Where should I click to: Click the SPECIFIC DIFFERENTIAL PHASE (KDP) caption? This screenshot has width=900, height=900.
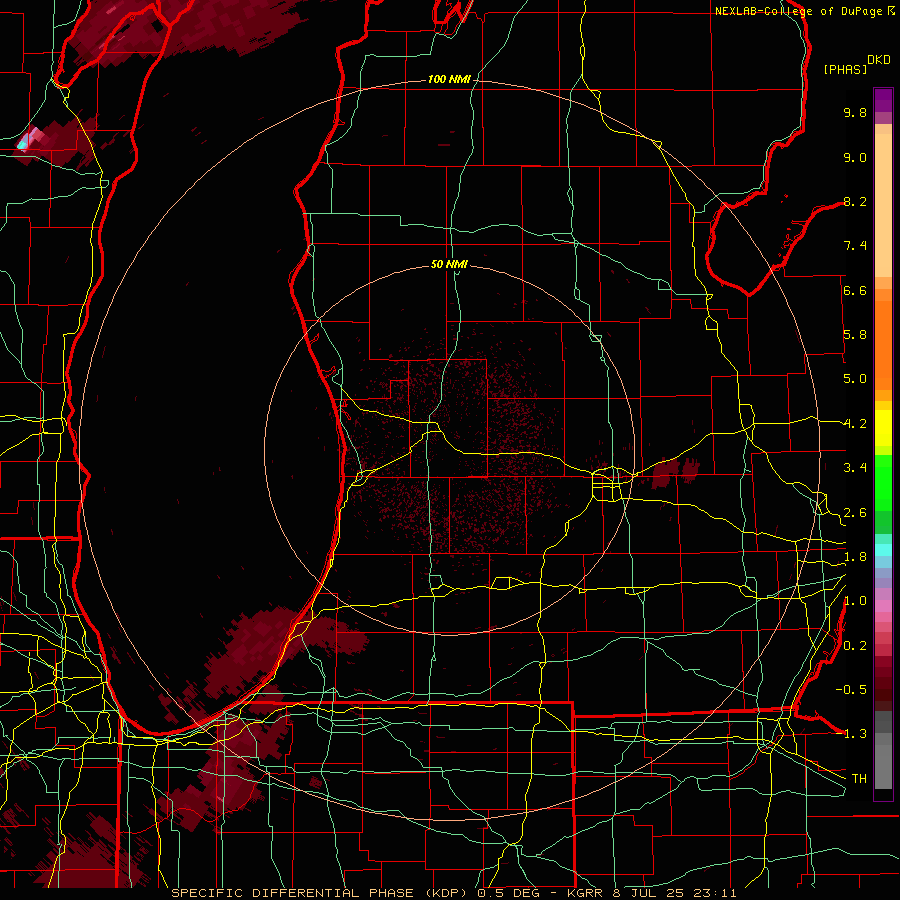coord(321,893)
